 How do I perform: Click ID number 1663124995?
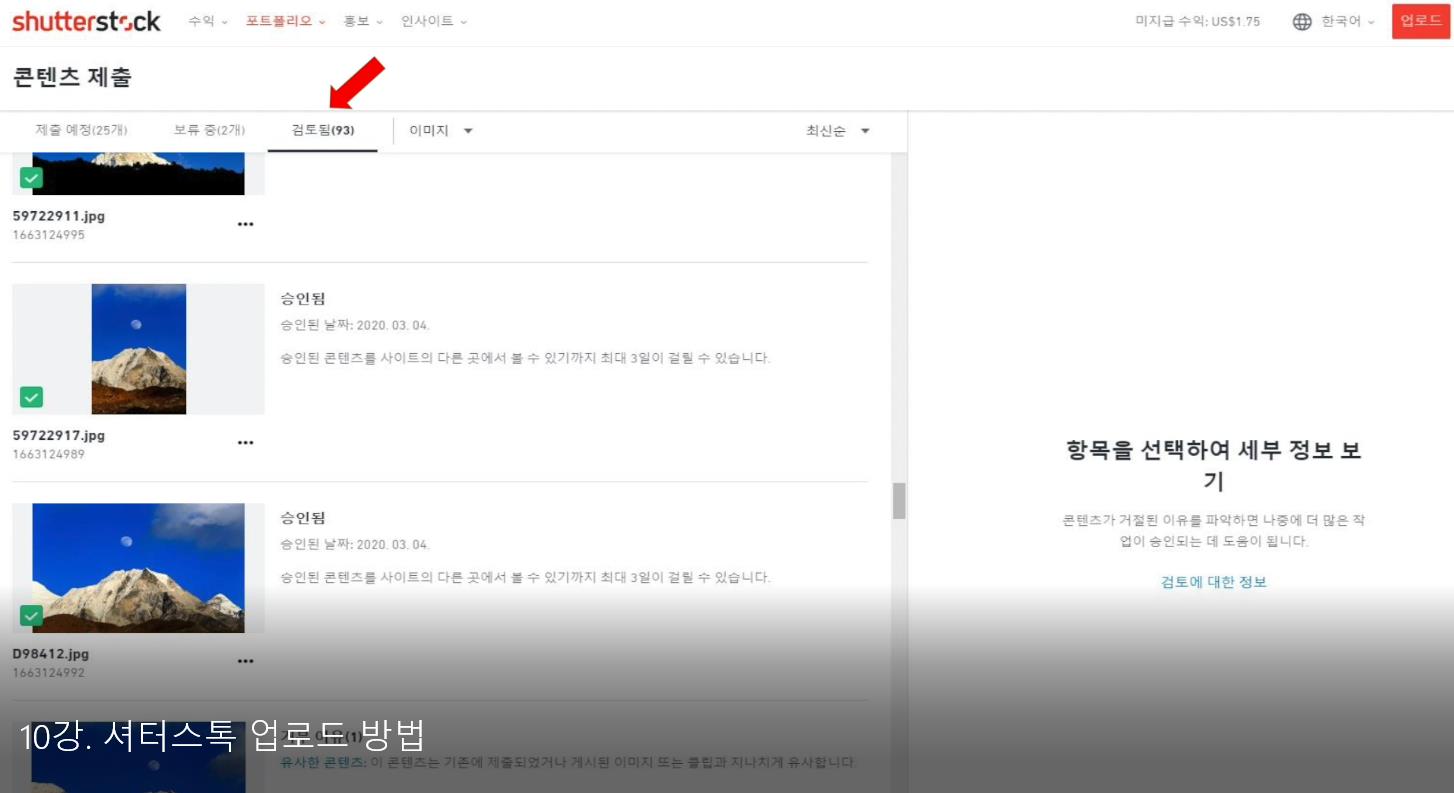pyautogui.click(x=49, y=235)
